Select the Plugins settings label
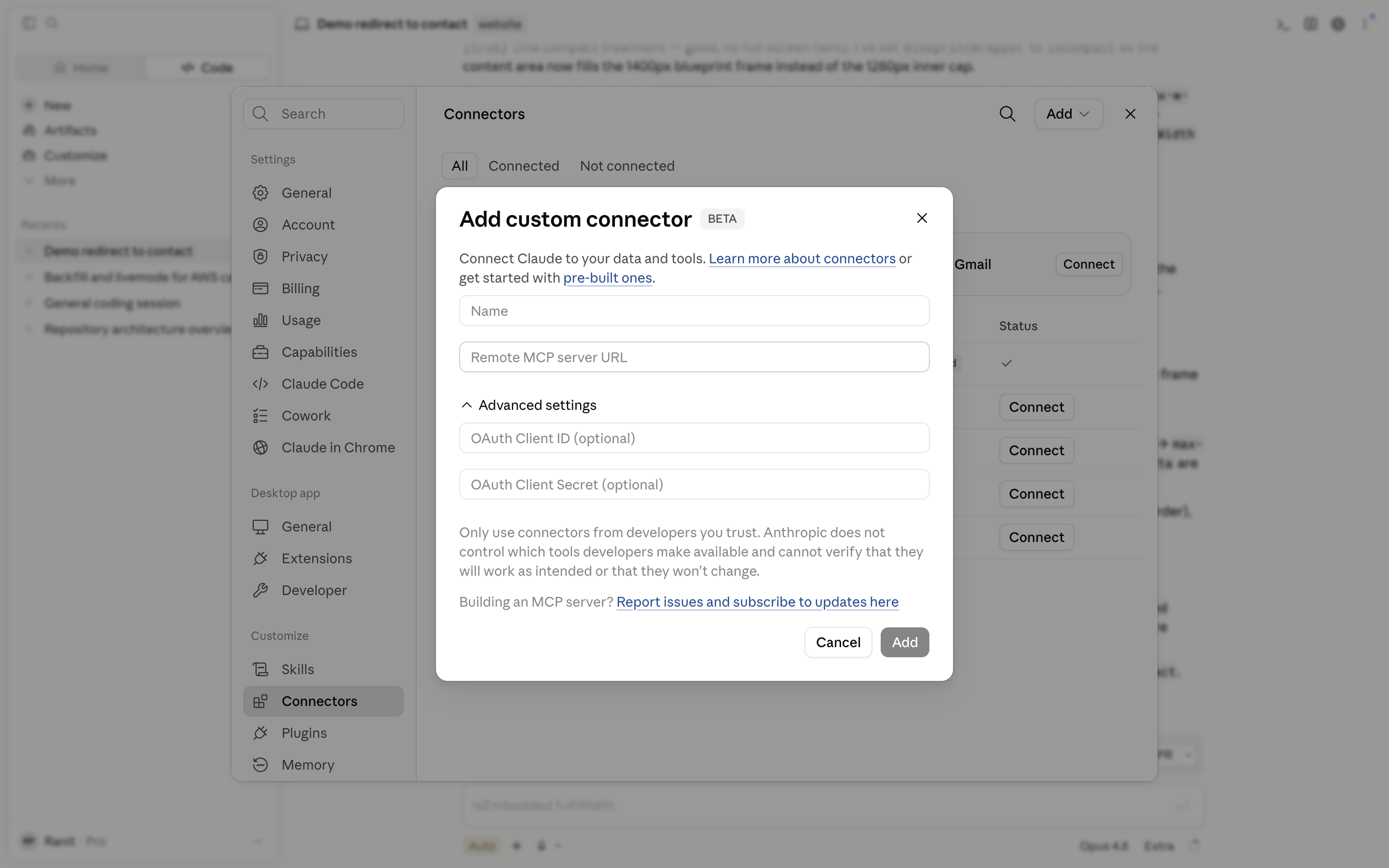 [x=304, y=733]
